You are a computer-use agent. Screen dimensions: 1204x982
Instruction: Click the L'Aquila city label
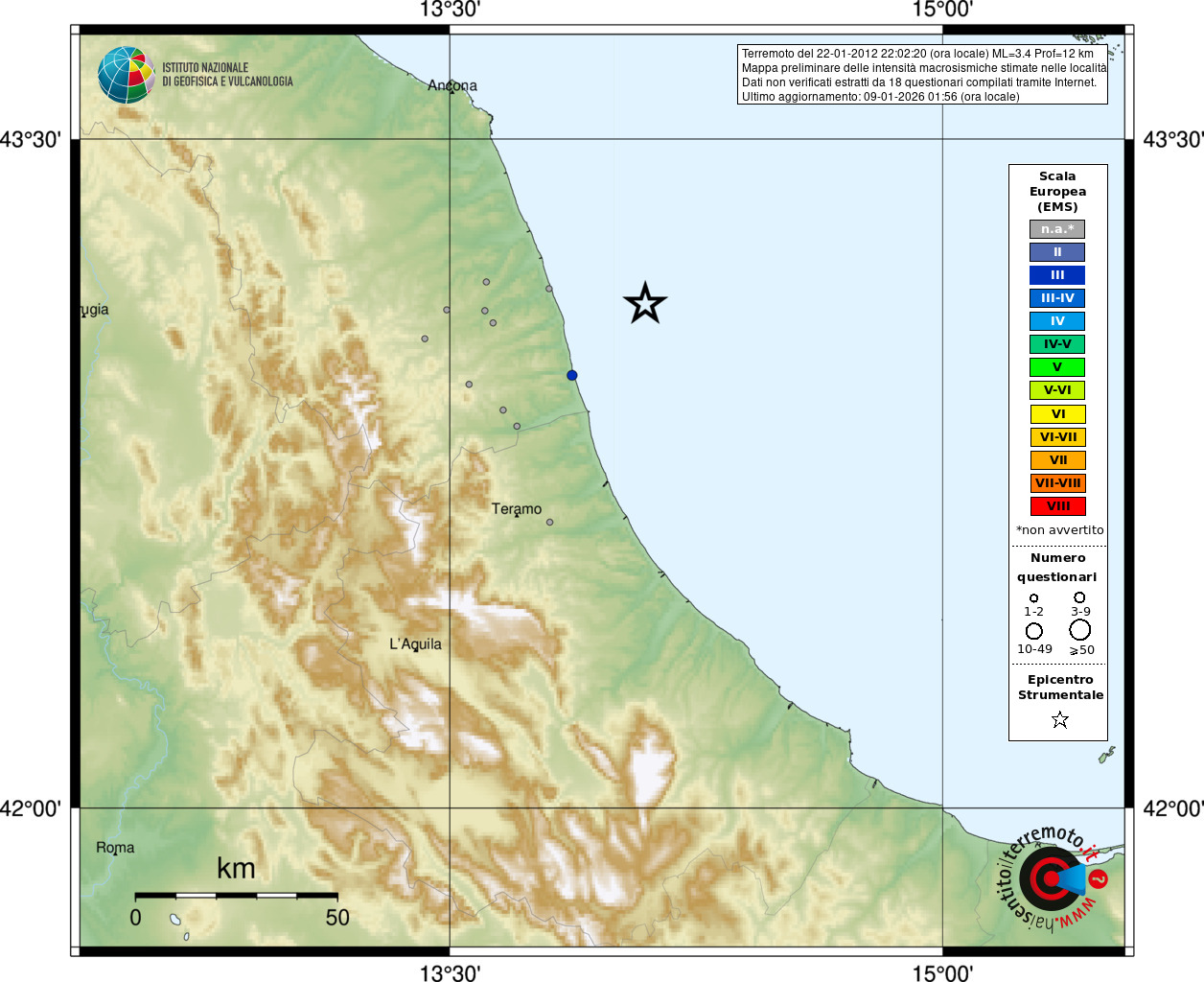(x=415, y=644)
